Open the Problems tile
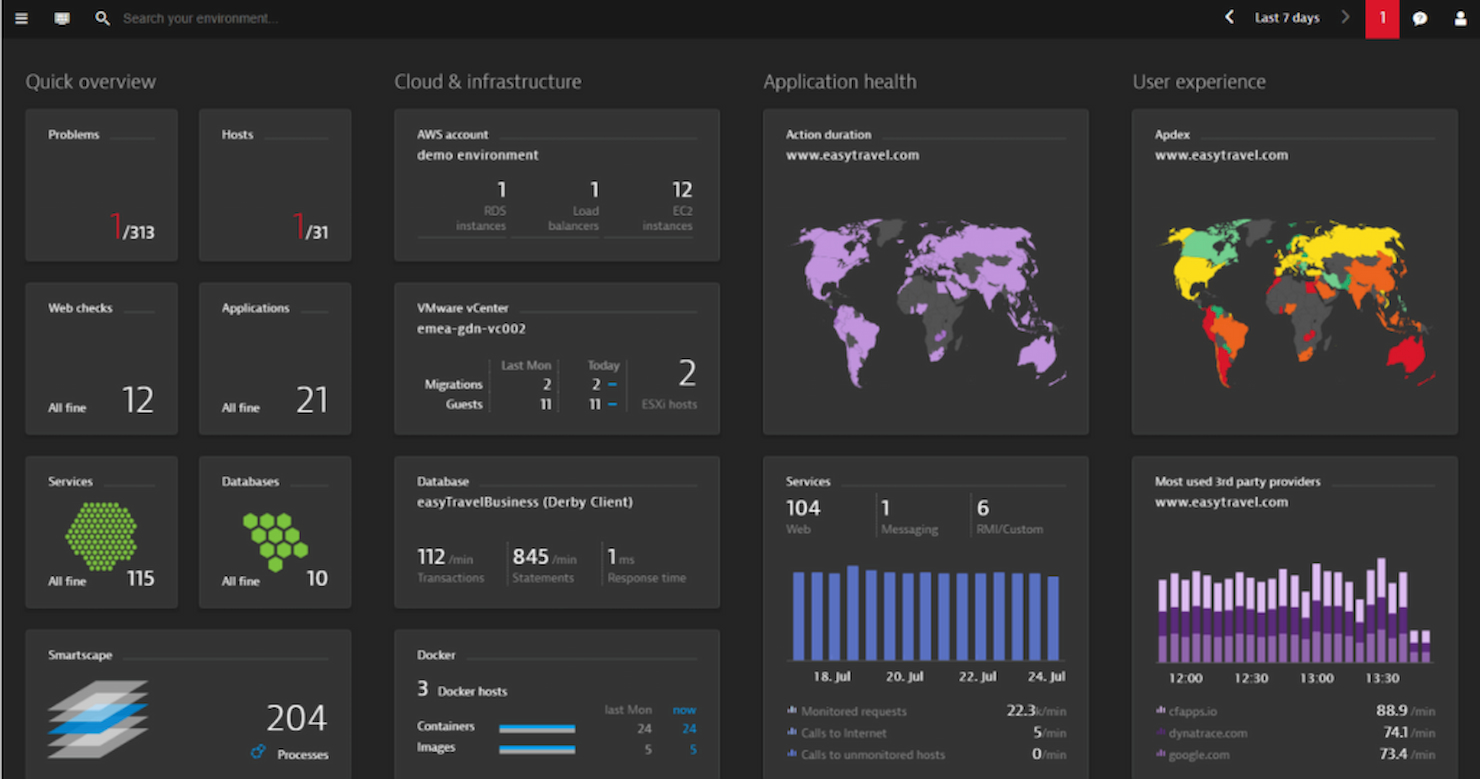 [x=100, y=184]
